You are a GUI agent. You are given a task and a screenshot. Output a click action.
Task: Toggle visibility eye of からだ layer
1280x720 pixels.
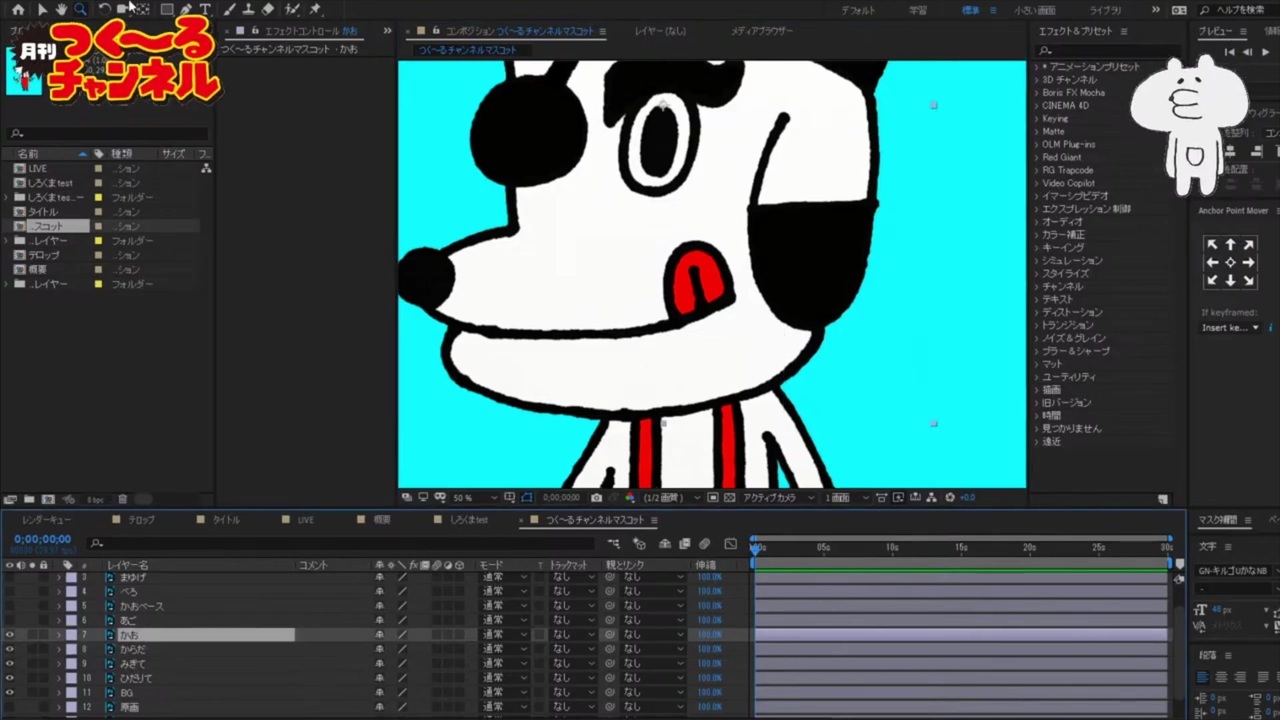click(x=10, y=649)
